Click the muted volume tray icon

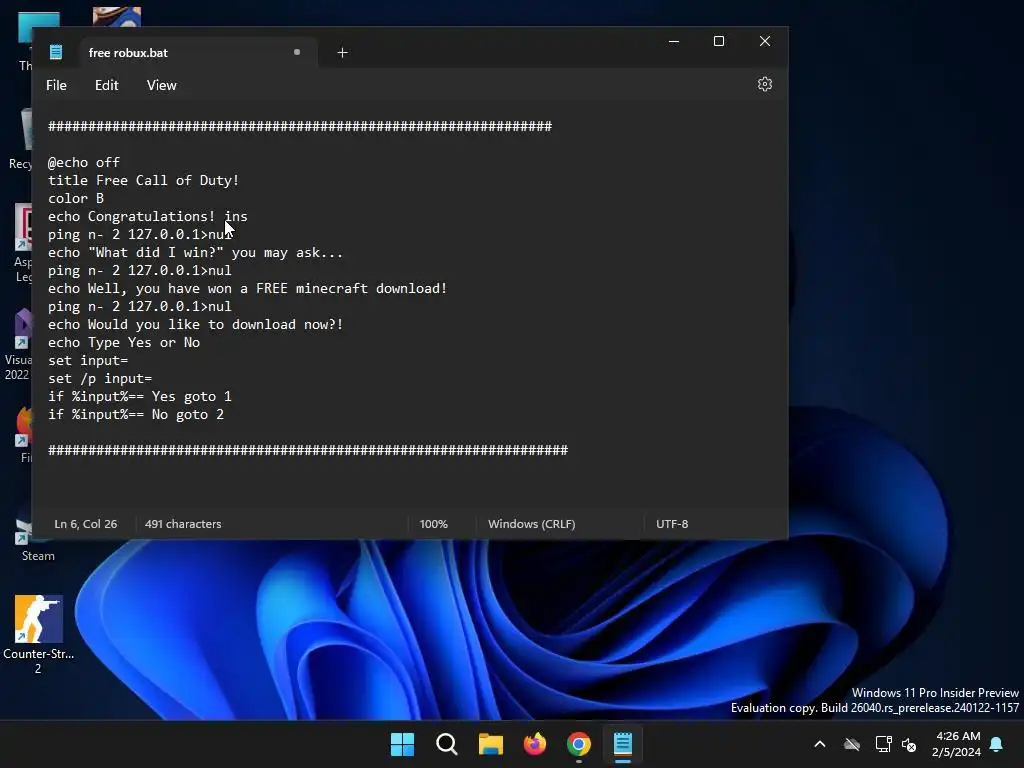point(909,744)
